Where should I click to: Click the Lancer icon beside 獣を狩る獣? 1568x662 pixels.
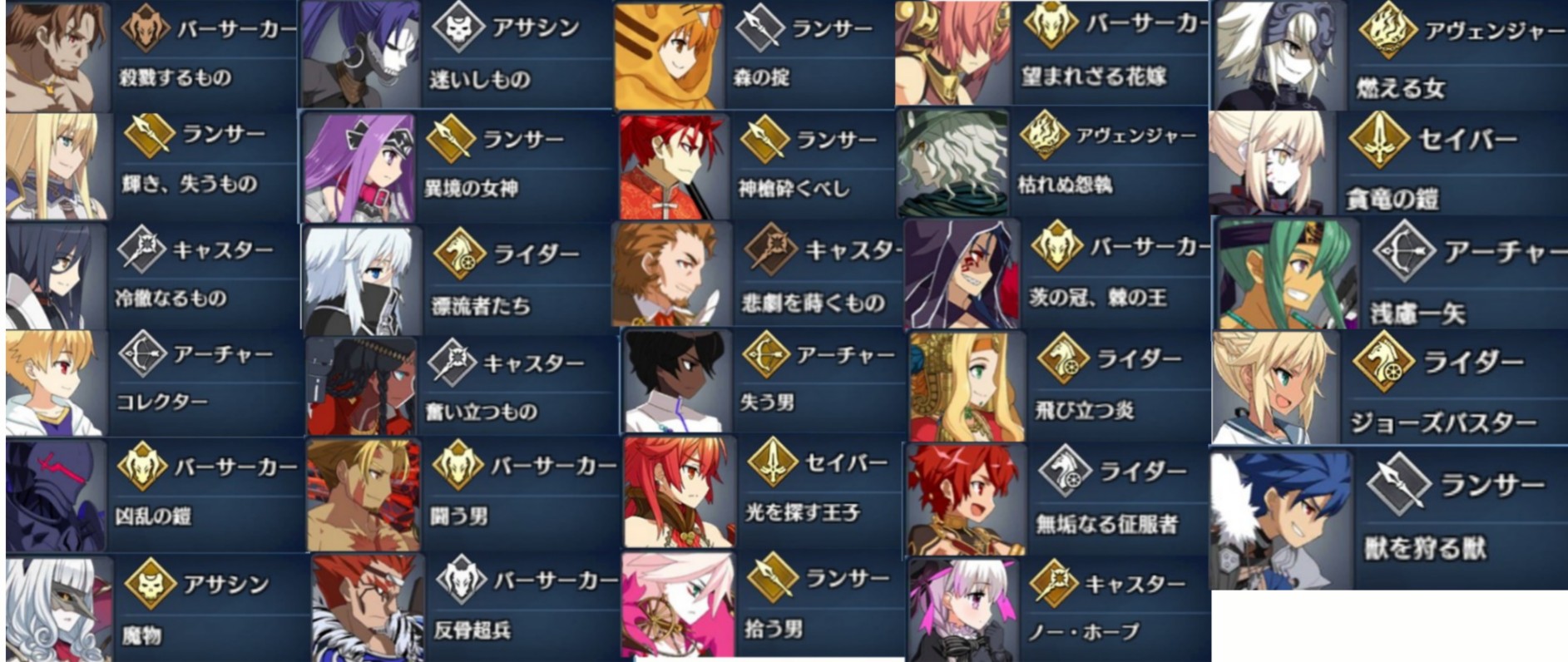pos(1398,482)
